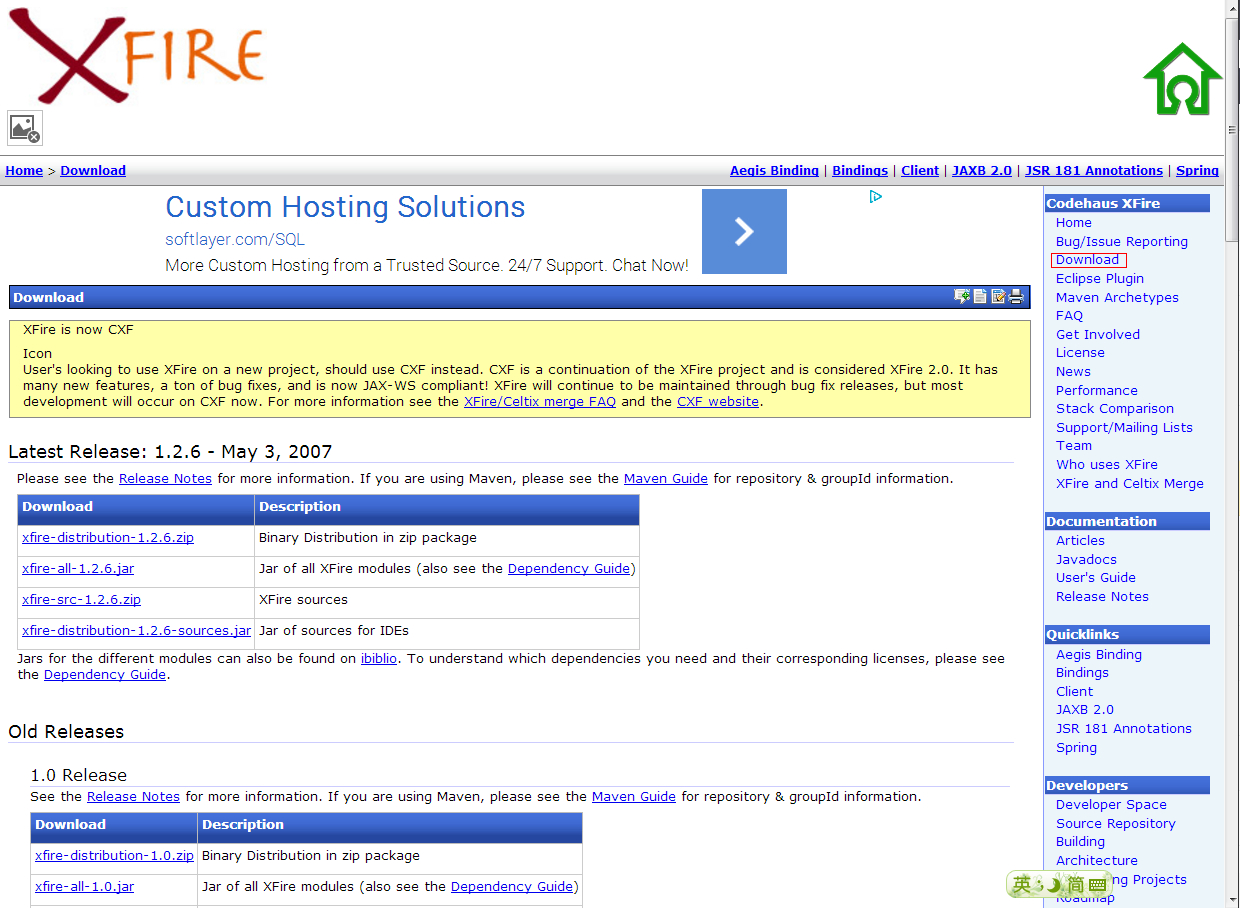Viewport: 1240px width, 908px height.
Task: Open Stack Comparison in the sidebar
Action: click(x=1115, y=409)
